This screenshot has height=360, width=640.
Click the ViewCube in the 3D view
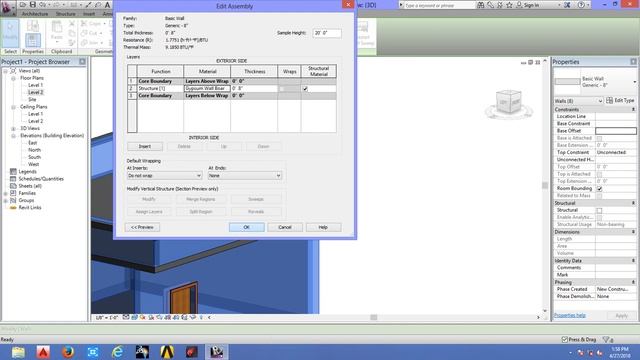tap(509, 103)
